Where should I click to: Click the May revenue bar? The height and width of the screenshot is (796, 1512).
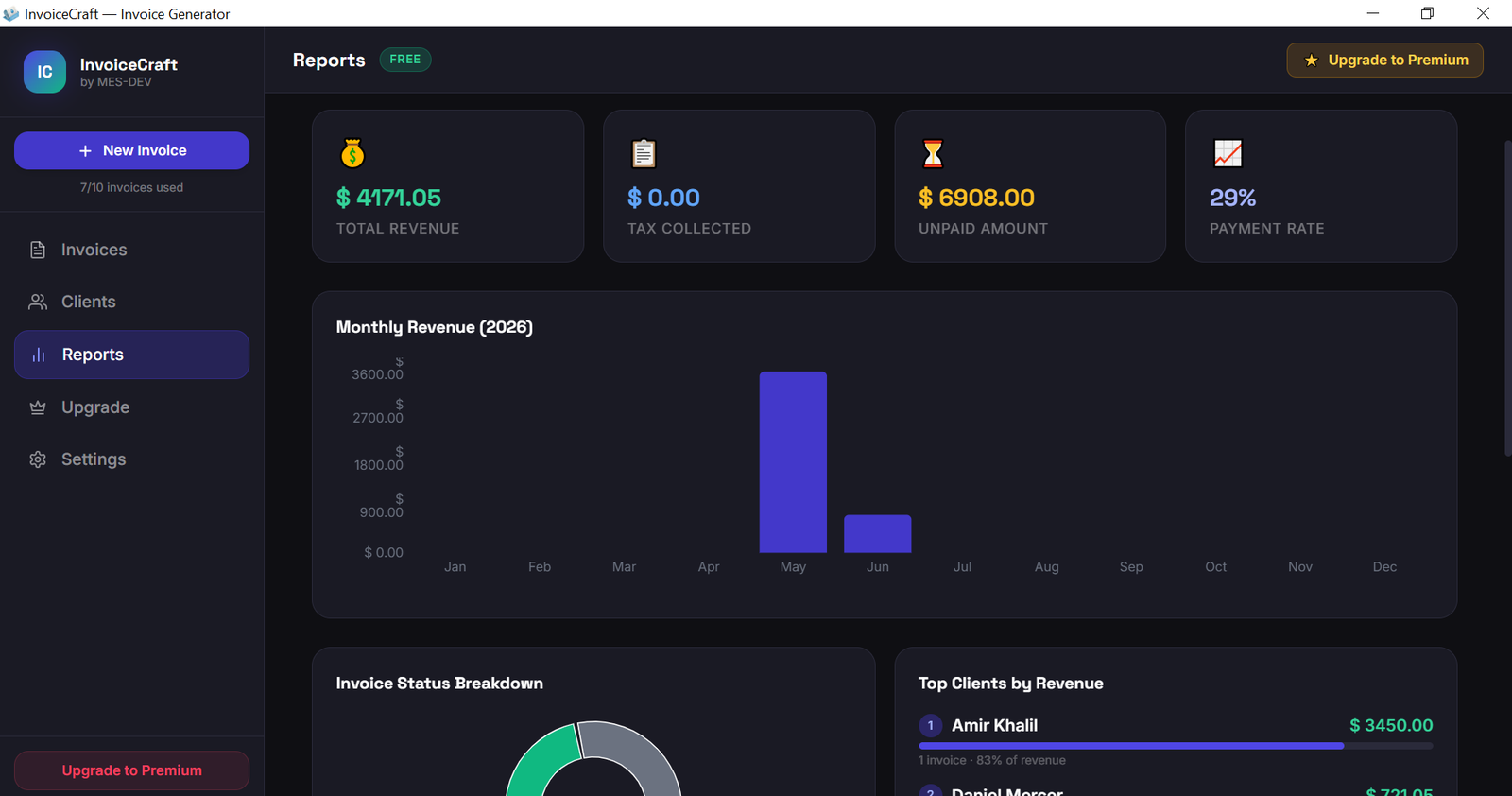tap(793, 462)
